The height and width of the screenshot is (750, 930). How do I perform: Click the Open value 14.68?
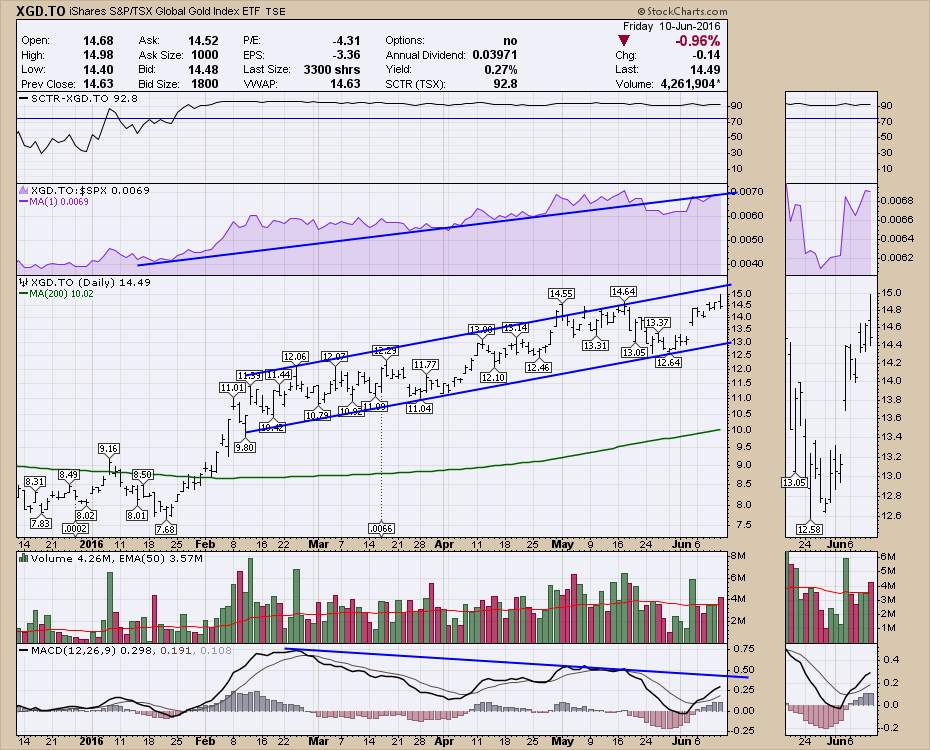point(98,41)
